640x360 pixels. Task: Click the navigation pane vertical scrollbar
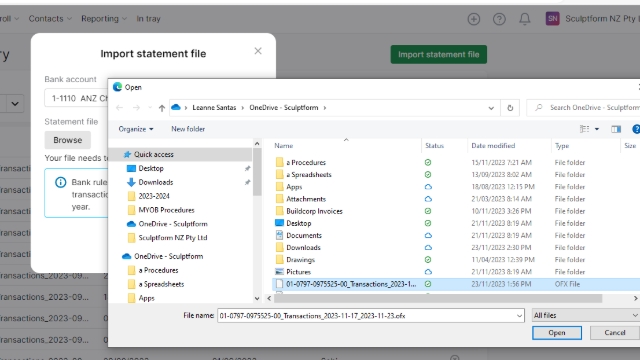point(257,172)
